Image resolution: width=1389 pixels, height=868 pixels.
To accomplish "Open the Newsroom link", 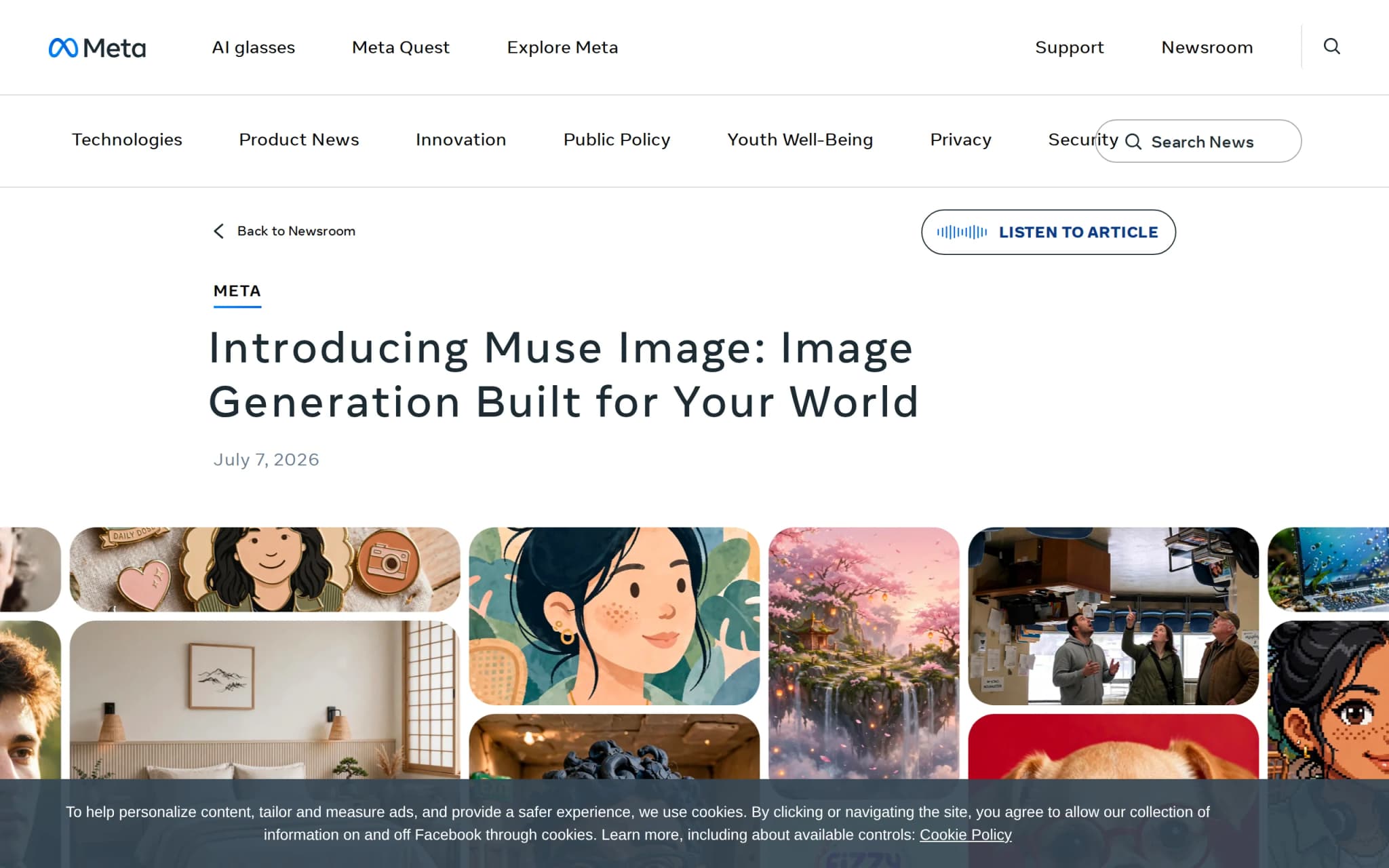I will point(1207,47).
